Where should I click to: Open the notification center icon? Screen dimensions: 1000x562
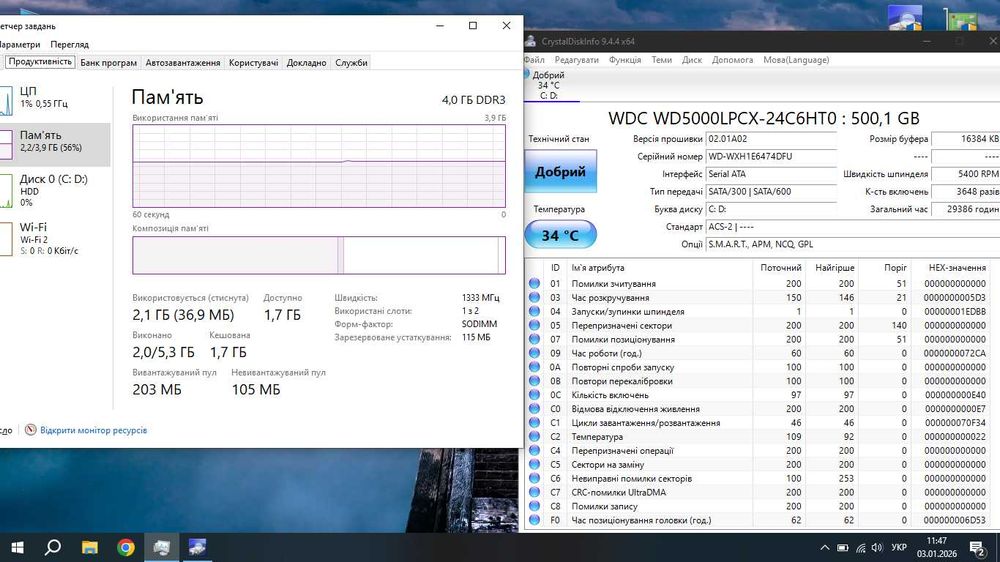(x=977, y=548)
